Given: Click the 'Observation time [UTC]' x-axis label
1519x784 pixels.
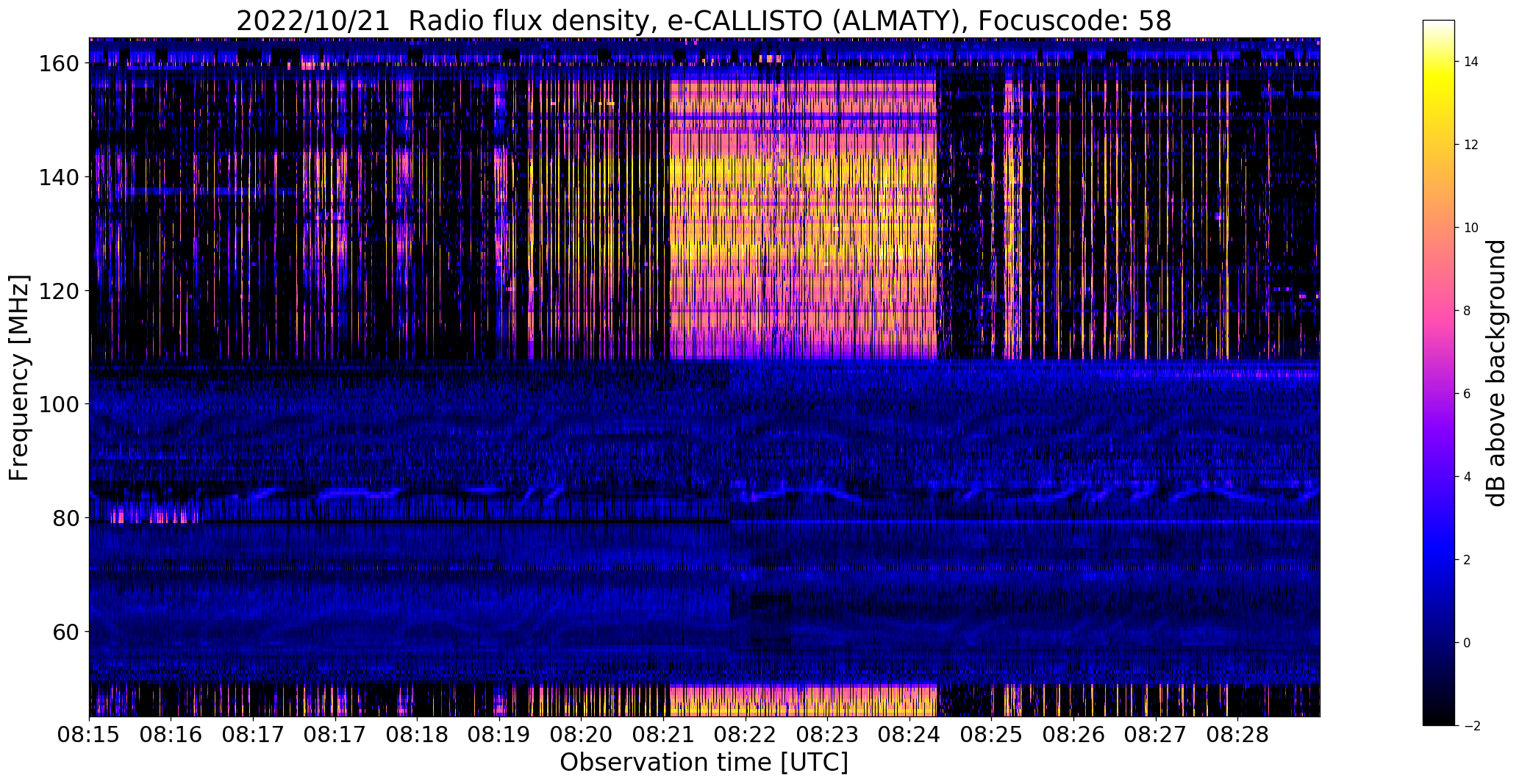Looking at the screenshot, I should click(x=704, y=763).
